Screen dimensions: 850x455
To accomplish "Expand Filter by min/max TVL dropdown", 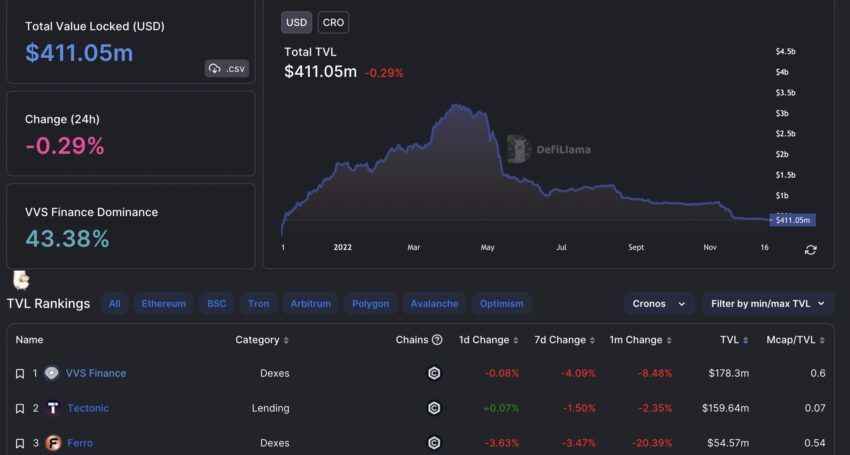I will pyautogui.click(x=767, y=303).
